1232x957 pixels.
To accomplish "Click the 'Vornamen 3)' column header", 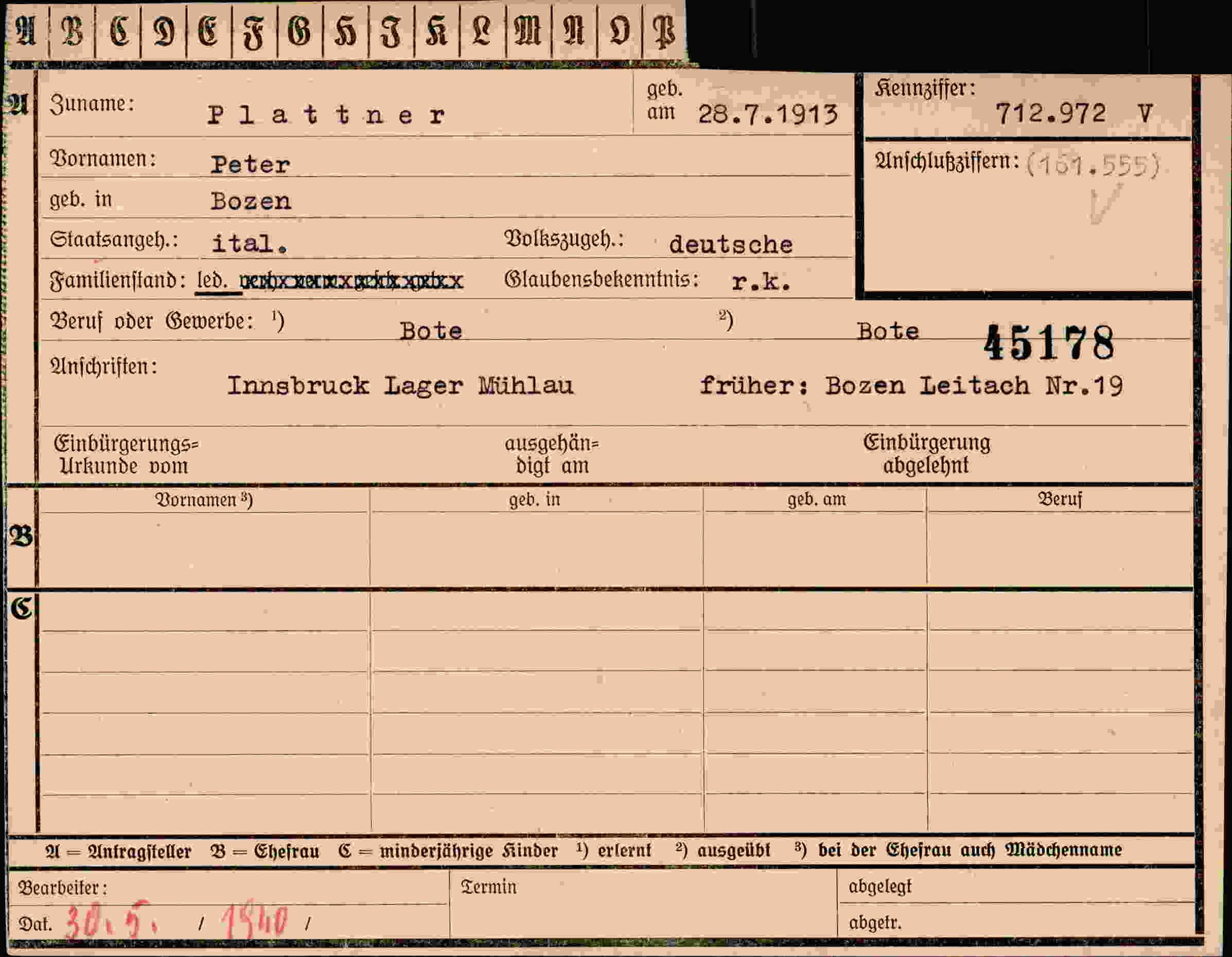I will click(x=204, y=500).
